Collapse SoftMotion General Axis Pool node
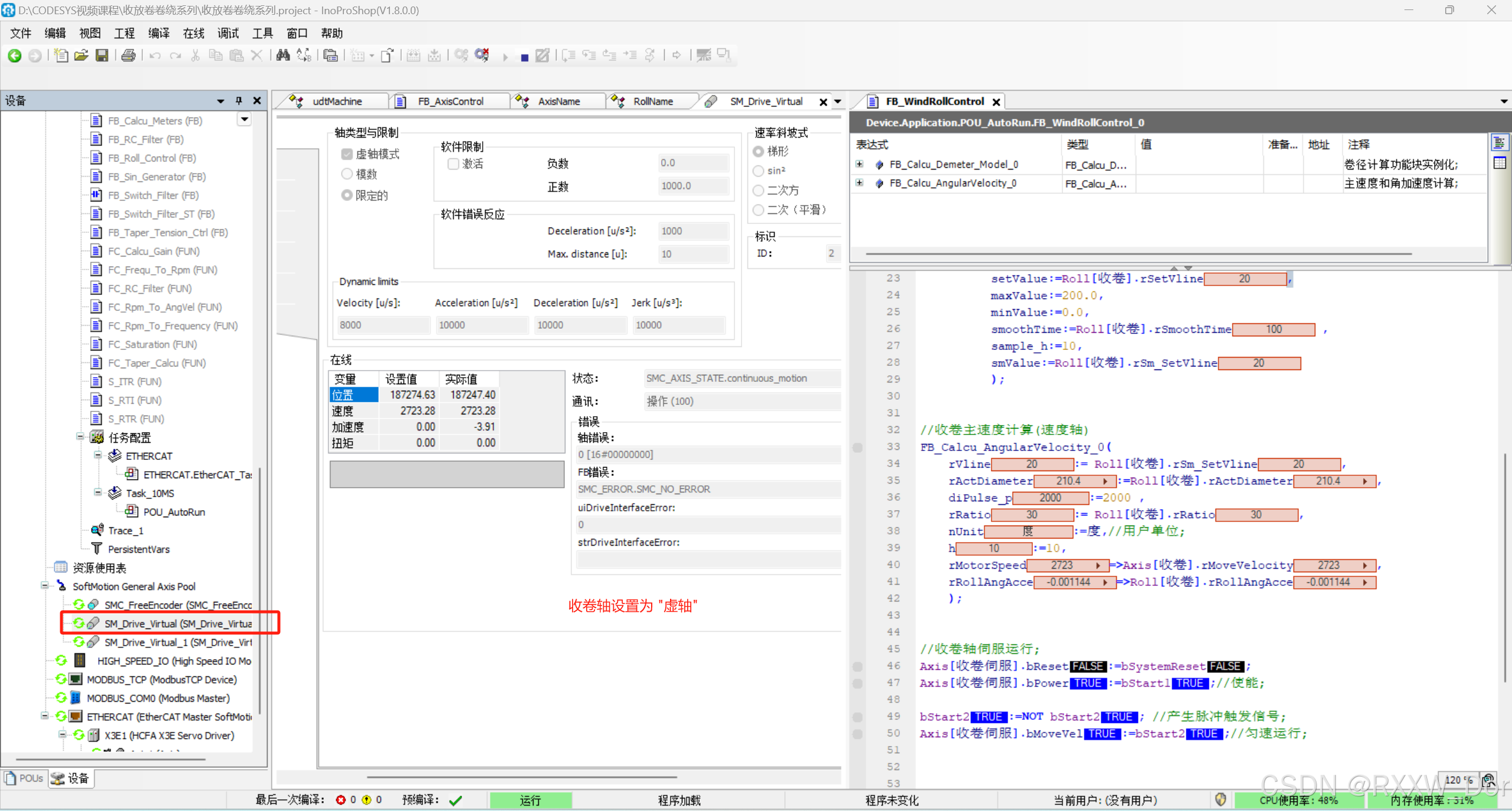1512x811 pixels. pyautogui.click(x=45, y=586)
